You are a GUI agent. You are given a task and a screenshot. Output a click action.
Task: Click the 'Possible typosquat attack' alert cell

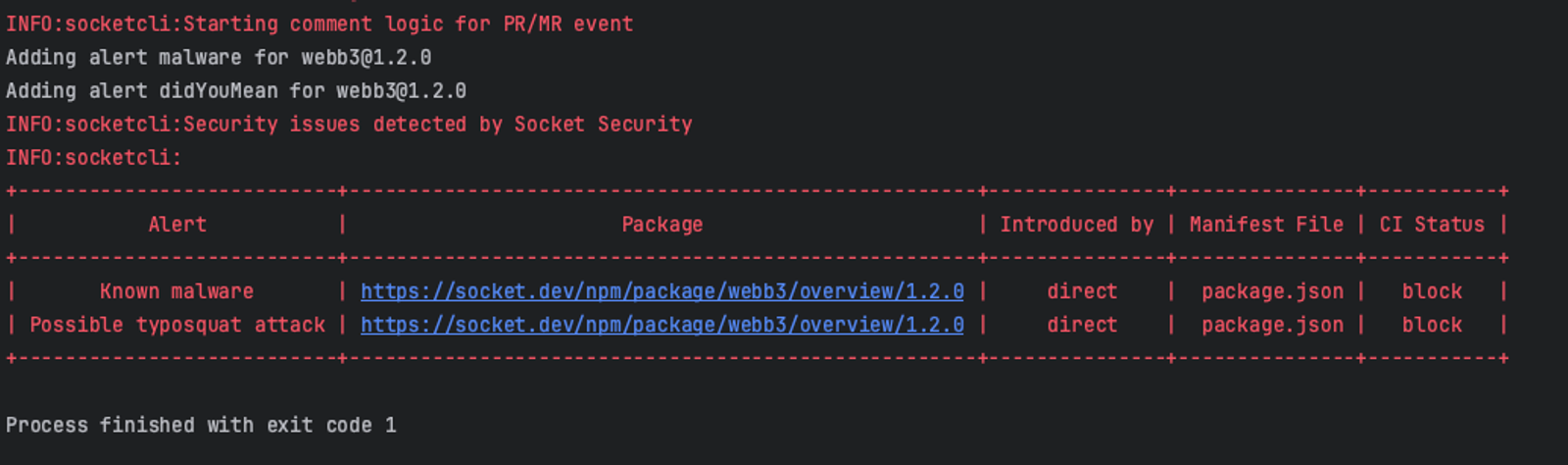pos(177,325)
